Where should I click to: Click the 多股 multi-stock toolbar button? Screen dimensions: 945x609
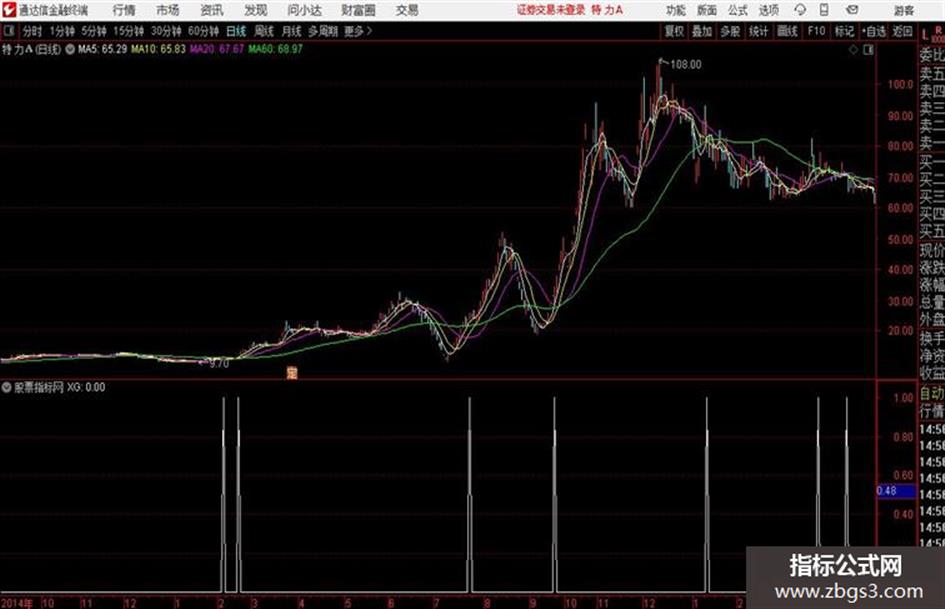pyautogui.click(x=730, y=31)
